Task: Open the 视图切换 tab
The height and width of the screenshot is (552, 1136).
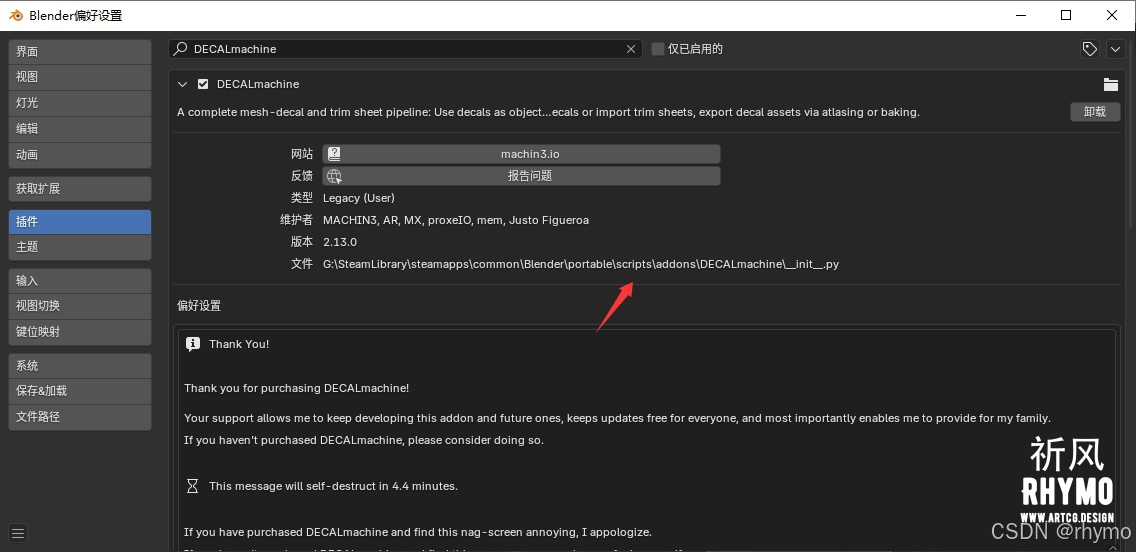Action: pyautogui.click(x=80, y=306)
